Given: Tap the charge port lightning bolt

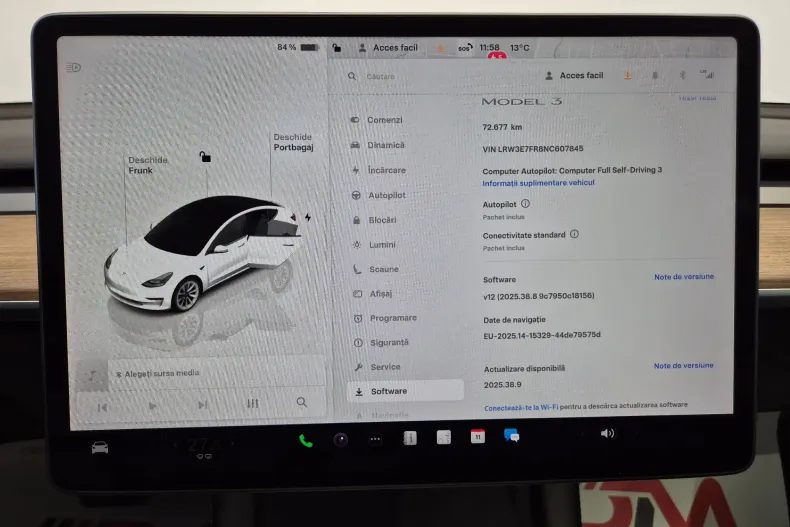Looking at the screenshot, I should 308,217.
